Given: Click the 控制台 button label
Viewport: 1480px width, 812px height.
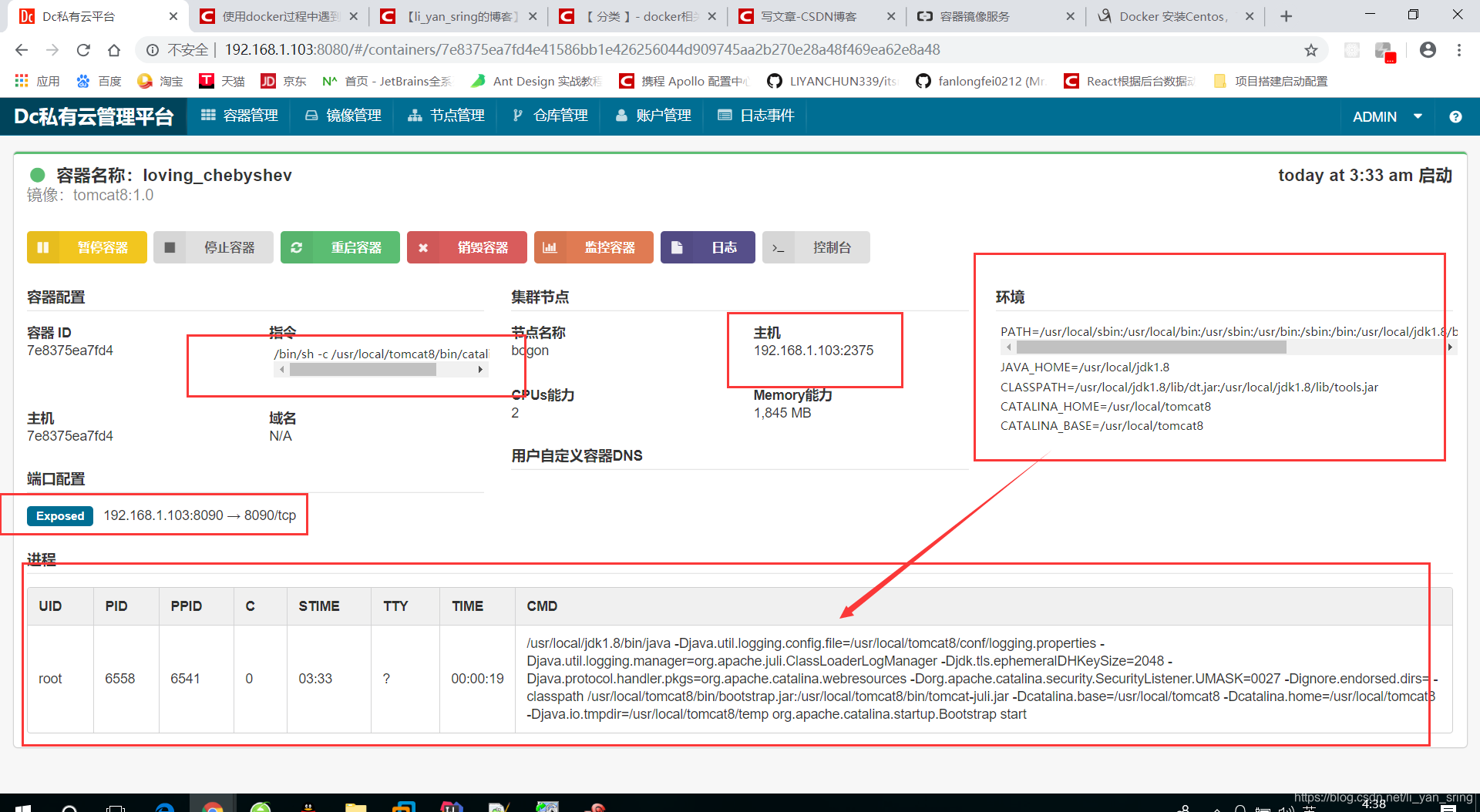Looking at the screenshot, I should [x=832, y=247].
